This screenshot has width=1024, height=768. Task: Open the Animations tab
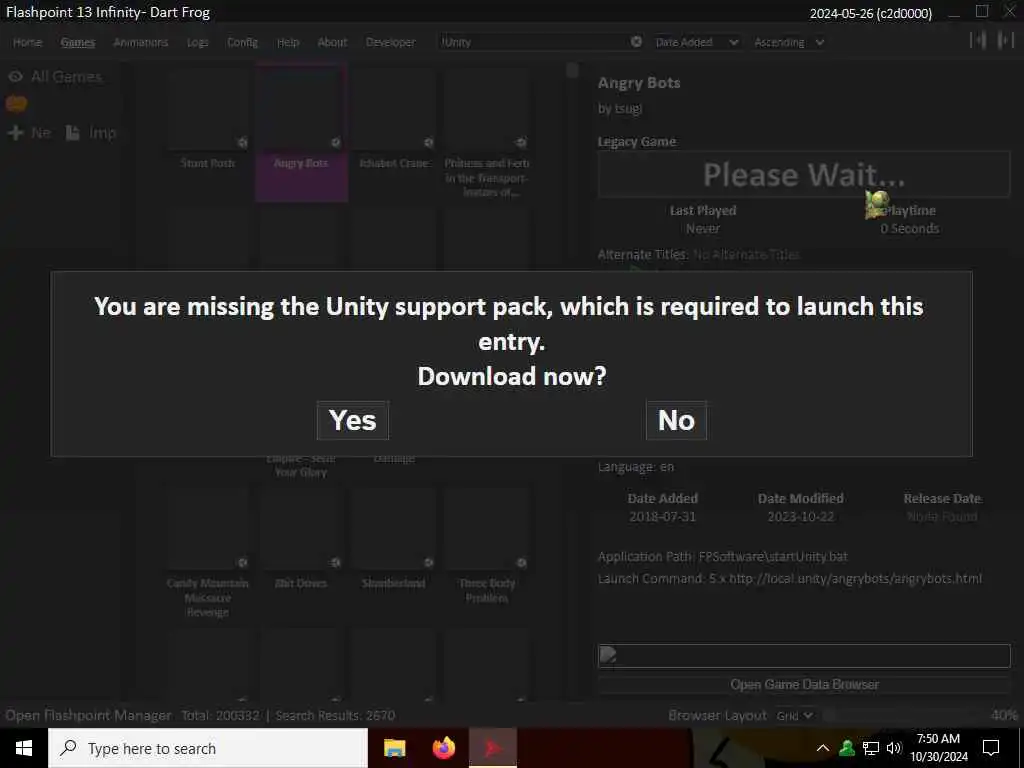(140, 42)
